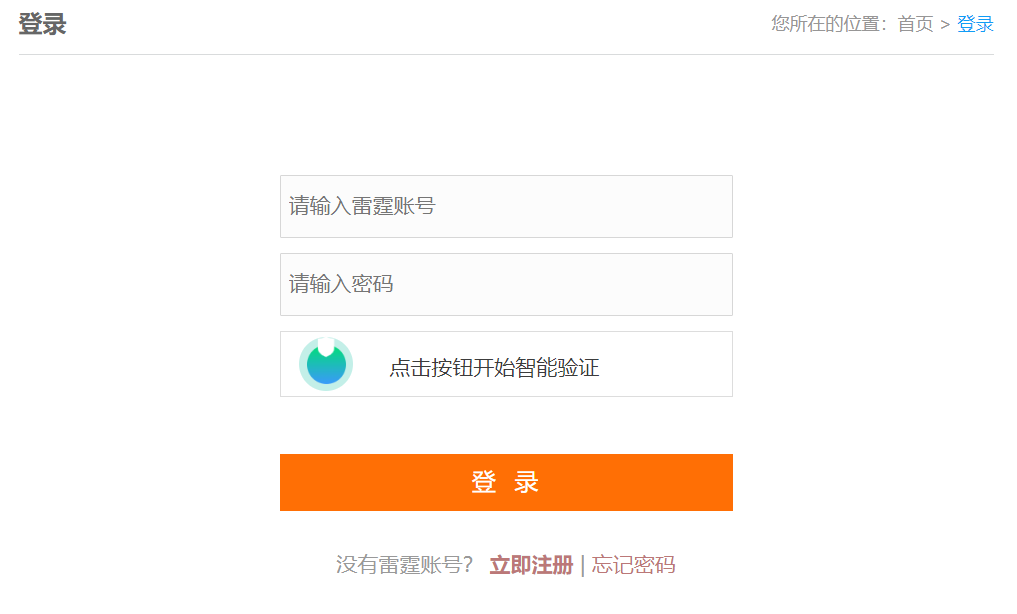Open the 立即注册 register link

click(531, 565)
